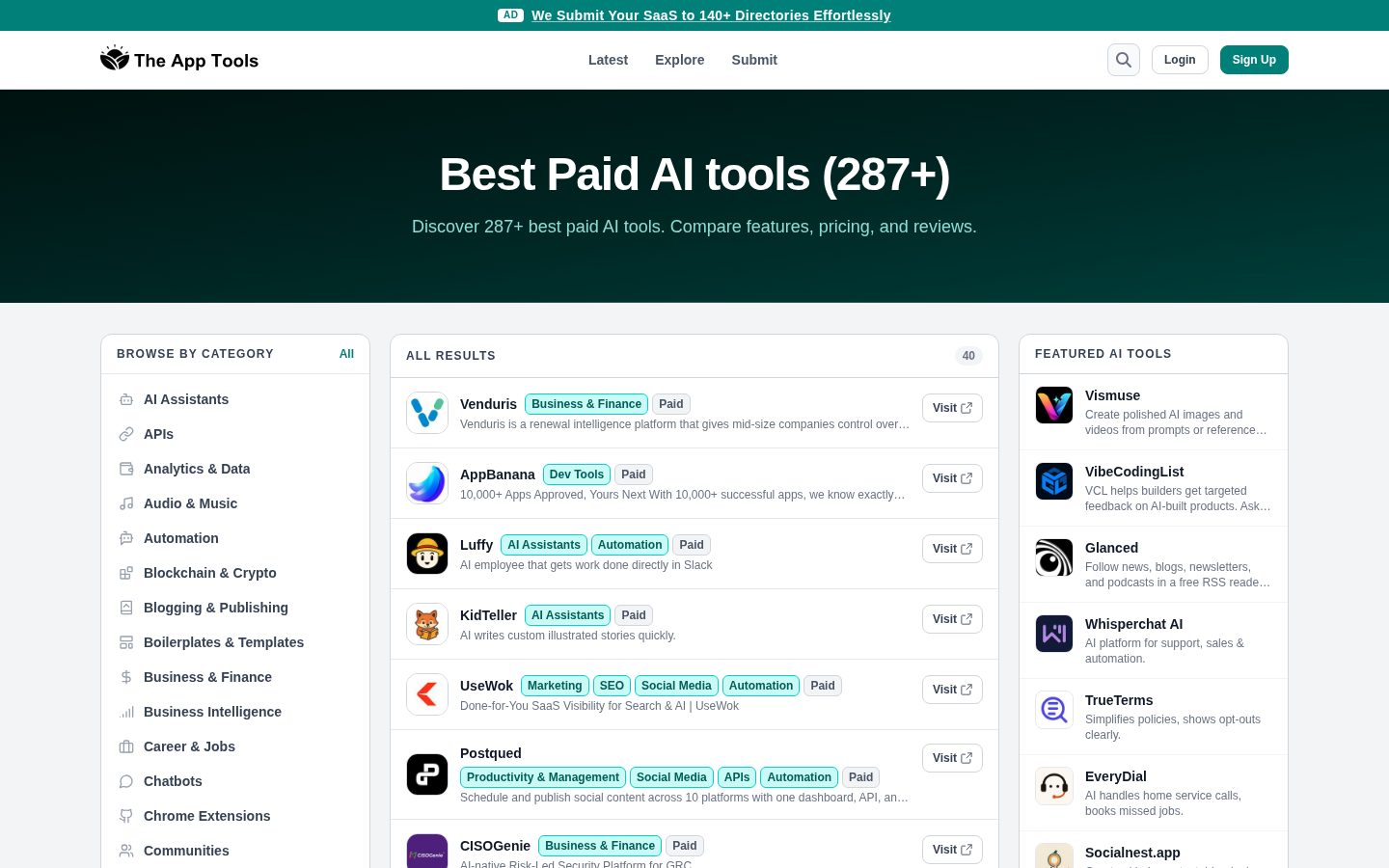1389x868 pixels.
Task: Select the Audio & Music category
Action: (x=235, y=503)
